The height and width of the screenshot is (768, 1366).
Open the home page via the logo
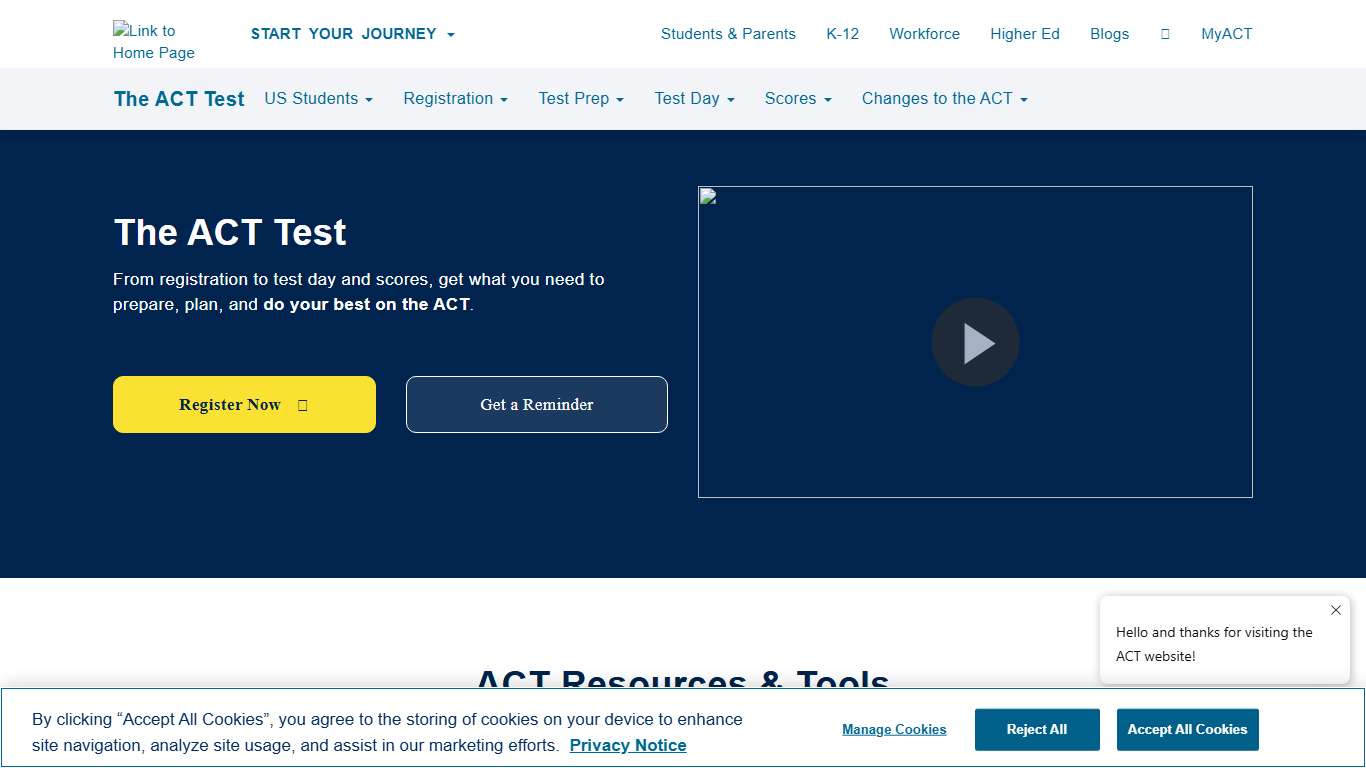pyautogui.click(x=153, y=41)
